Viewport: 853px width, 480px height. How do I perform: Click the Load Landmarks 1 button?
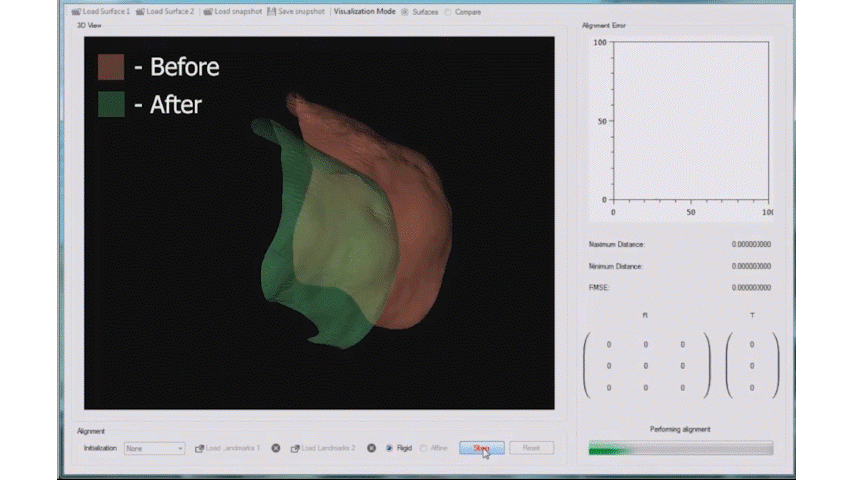(227, 448)
